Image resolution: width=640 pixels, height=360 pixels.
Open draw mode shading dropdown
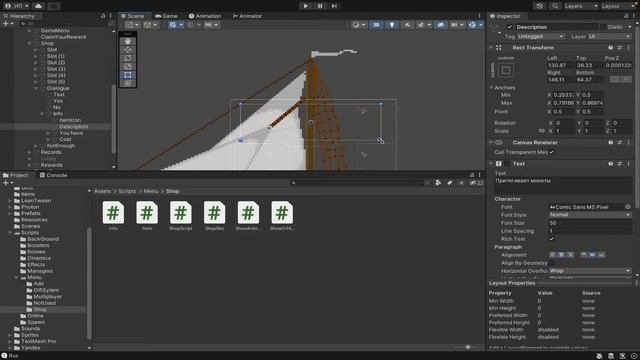(358, 25)
